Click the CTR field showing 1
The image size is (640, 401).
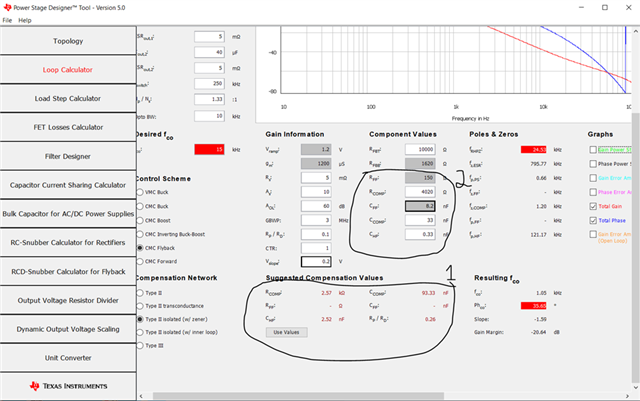pyautogui.click(x=316, y=248)
